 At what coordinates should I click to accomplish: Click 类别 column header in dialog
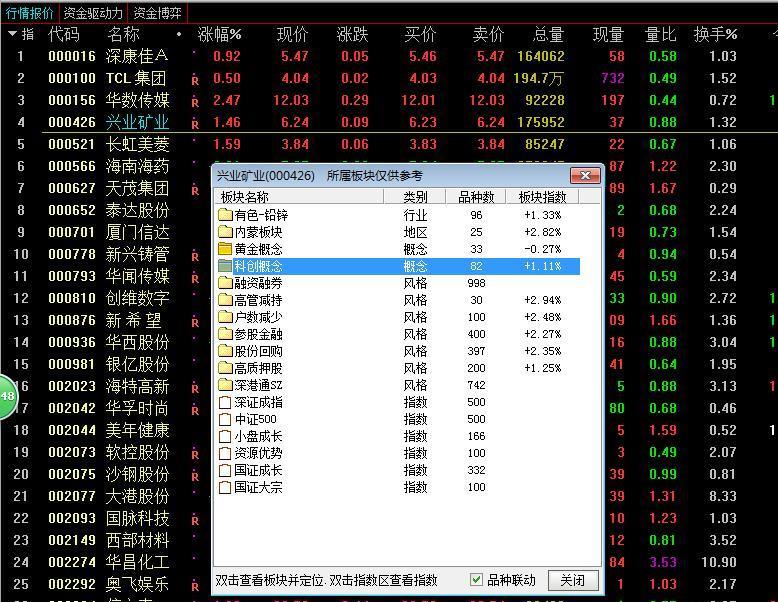[x=415, y=197]
